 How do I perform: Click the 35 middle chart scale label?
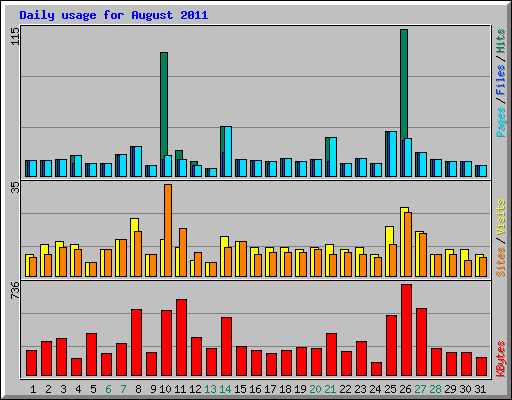click(x=15, y=188)
